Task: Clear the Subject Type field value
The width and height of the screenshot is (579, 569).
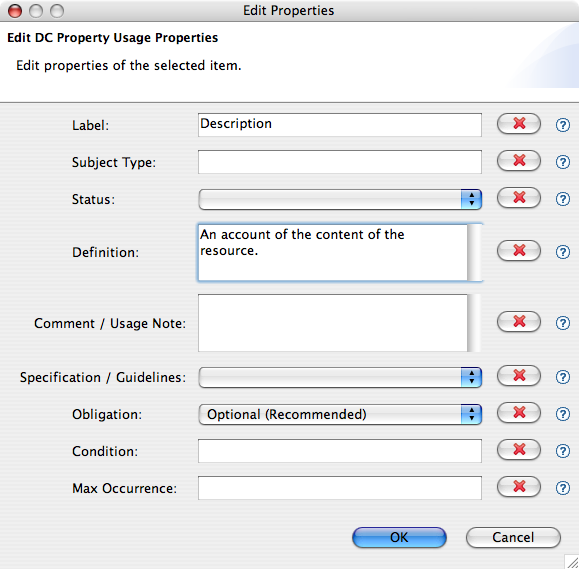Action: point(519,161)
